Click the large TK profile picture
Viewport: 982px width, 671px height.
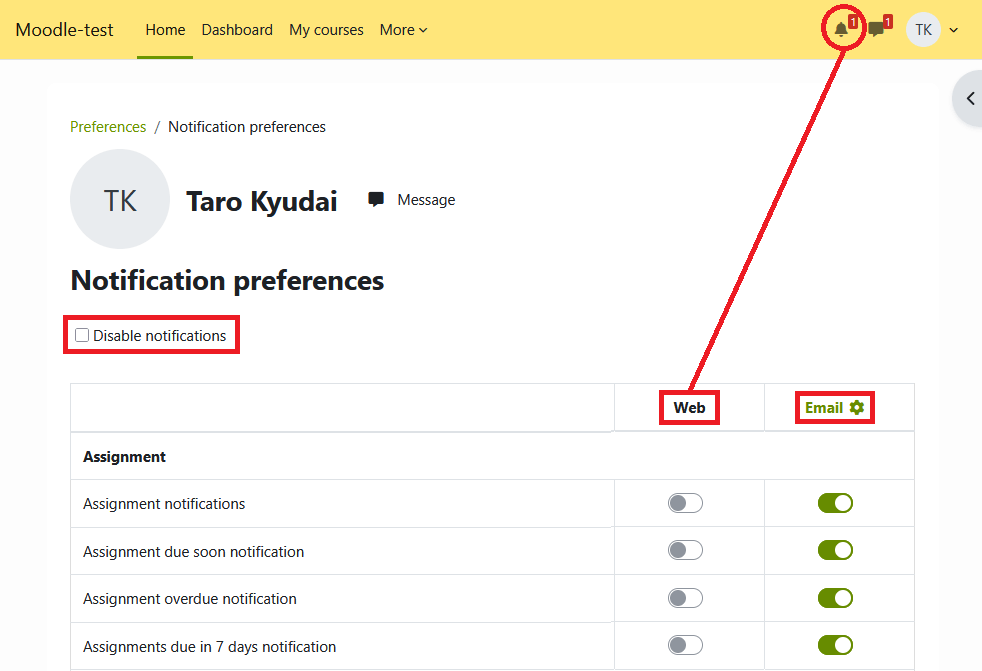click(x=120, y=200)
